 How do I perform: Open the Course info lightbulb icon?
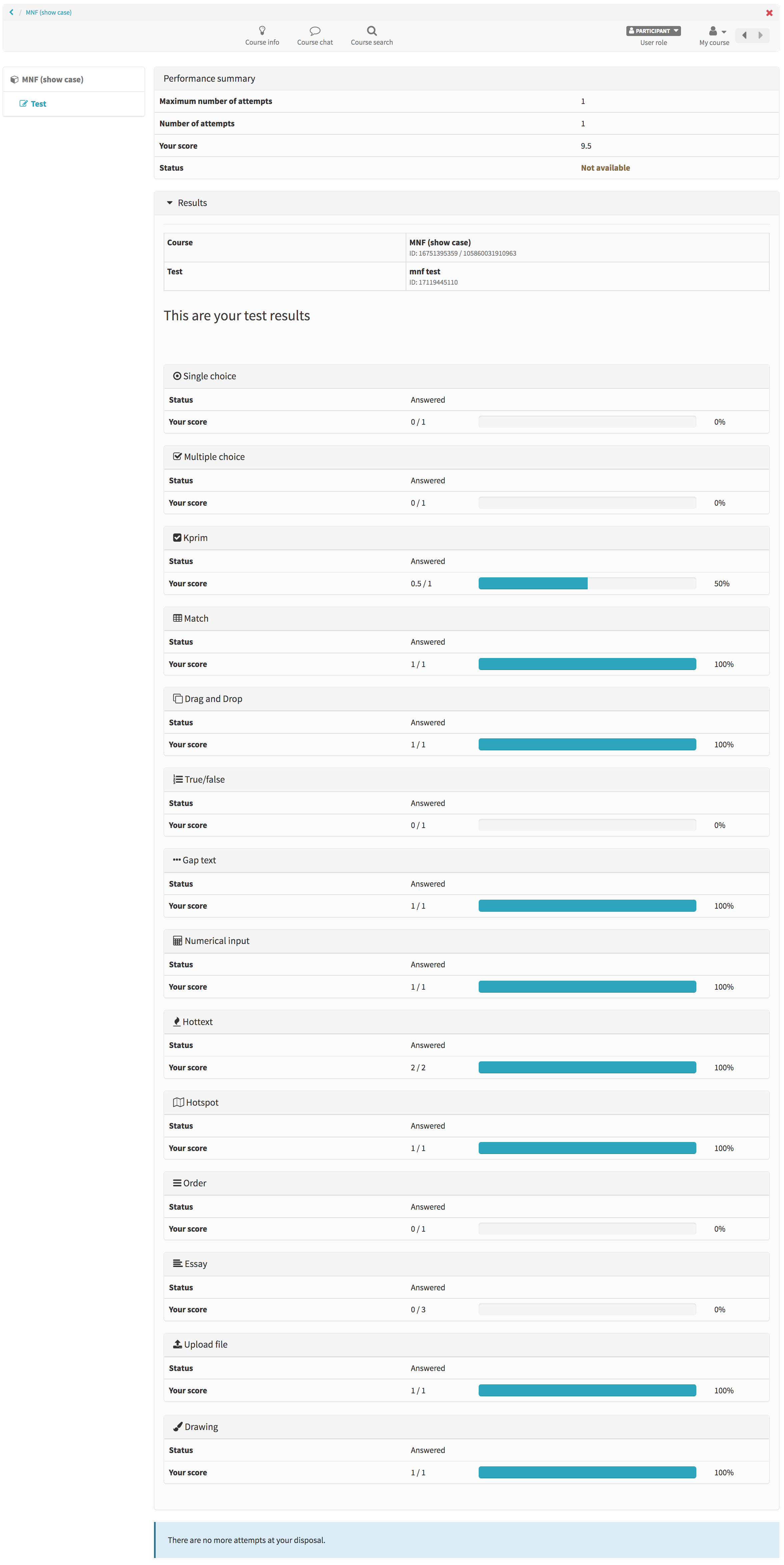click(x=262, y=30)
